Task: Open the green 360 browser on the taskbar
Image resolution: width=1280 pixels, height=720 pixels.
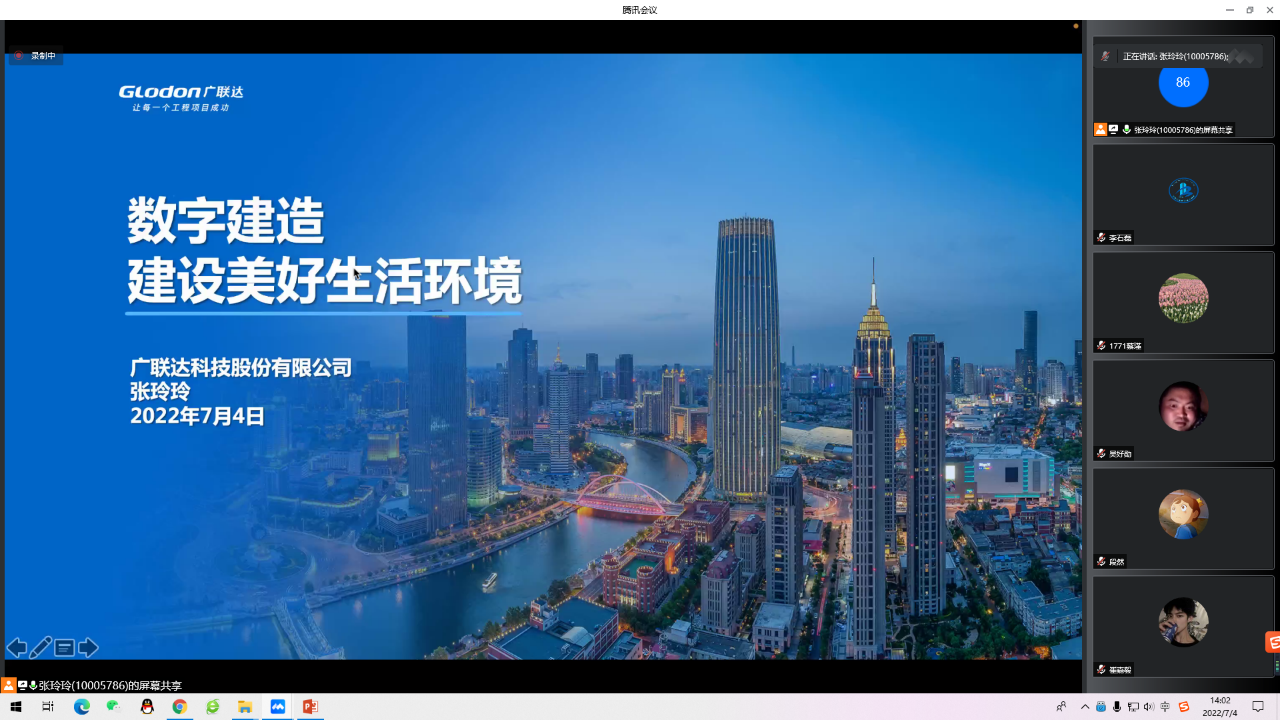Action: tap(212, 707)
